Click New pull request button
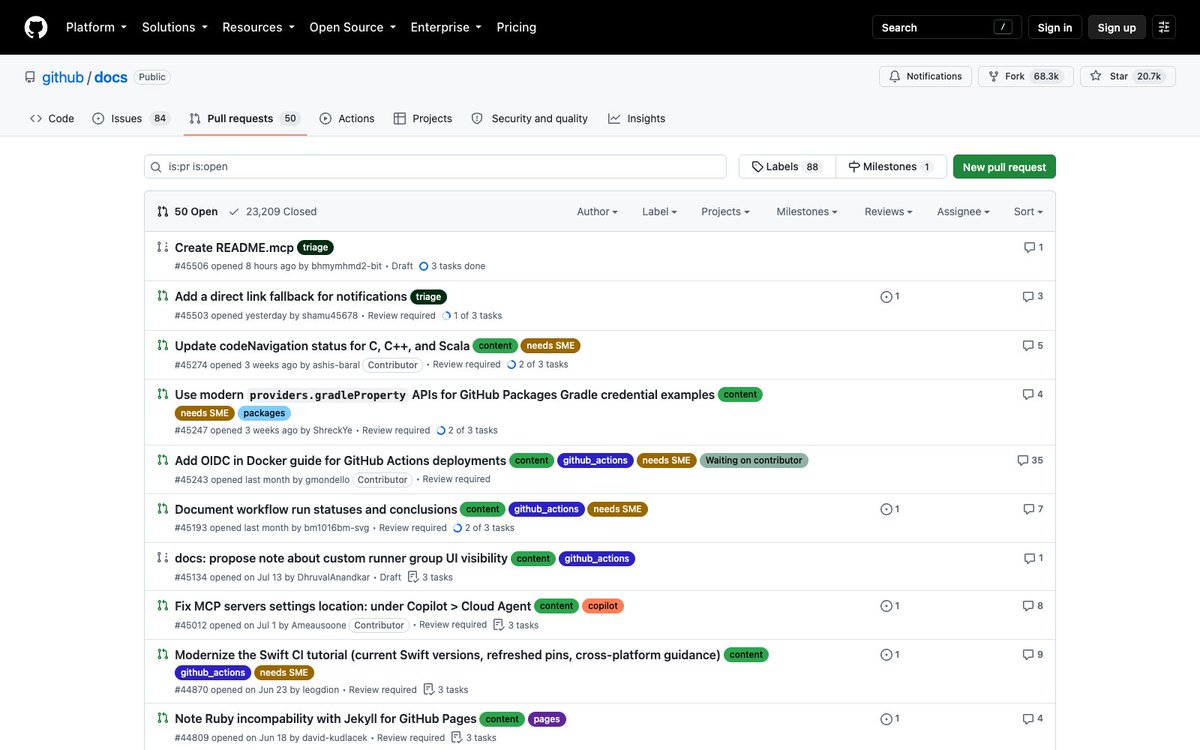 (1004, 167)
